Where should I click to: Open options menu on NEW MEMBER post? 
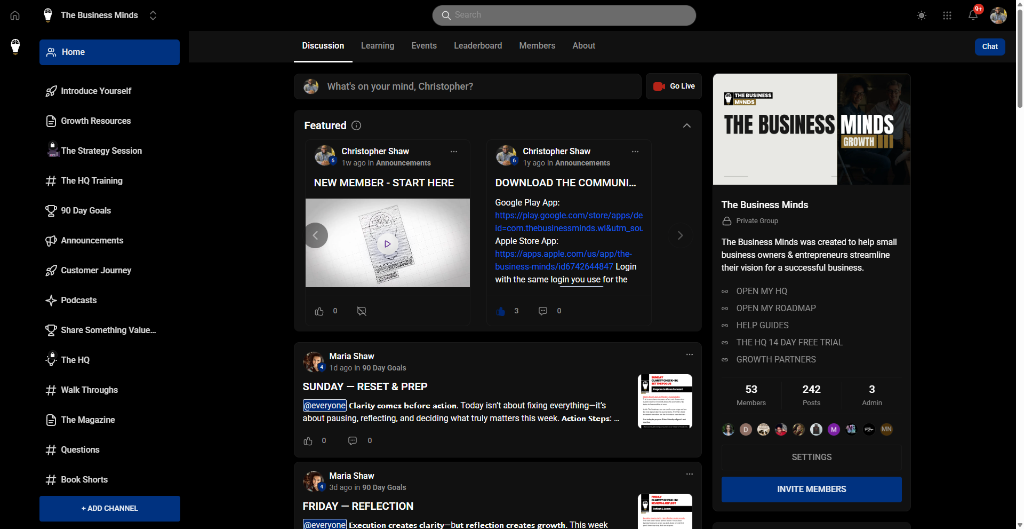coord(453,152)
